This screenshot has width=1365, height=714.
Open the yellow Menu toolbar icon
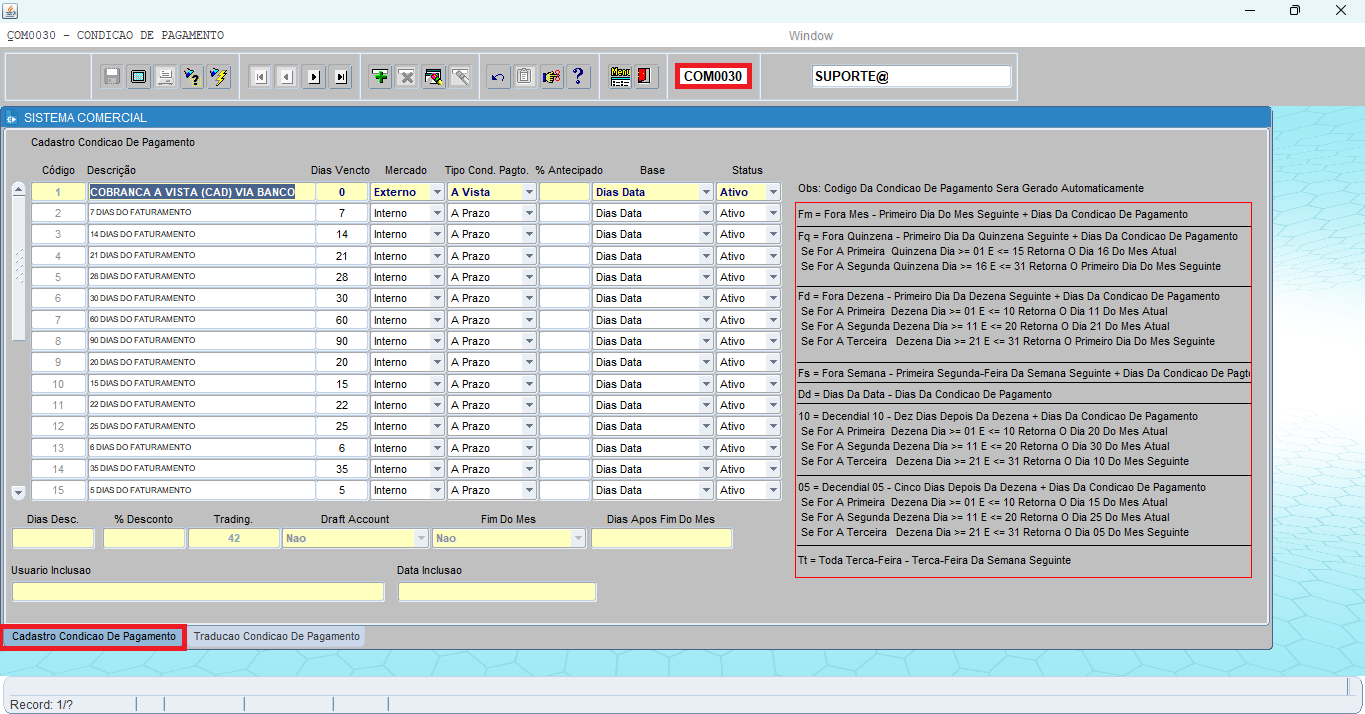tap(620, 76)
